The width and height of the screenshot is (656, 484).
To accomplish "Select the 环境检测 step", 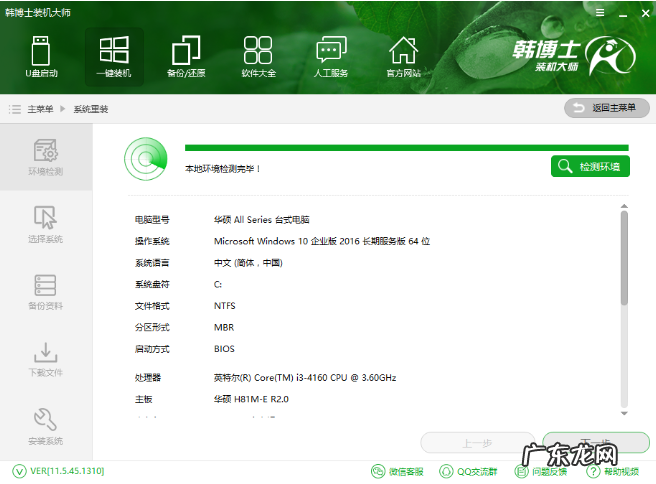I will tap(46, 157).
